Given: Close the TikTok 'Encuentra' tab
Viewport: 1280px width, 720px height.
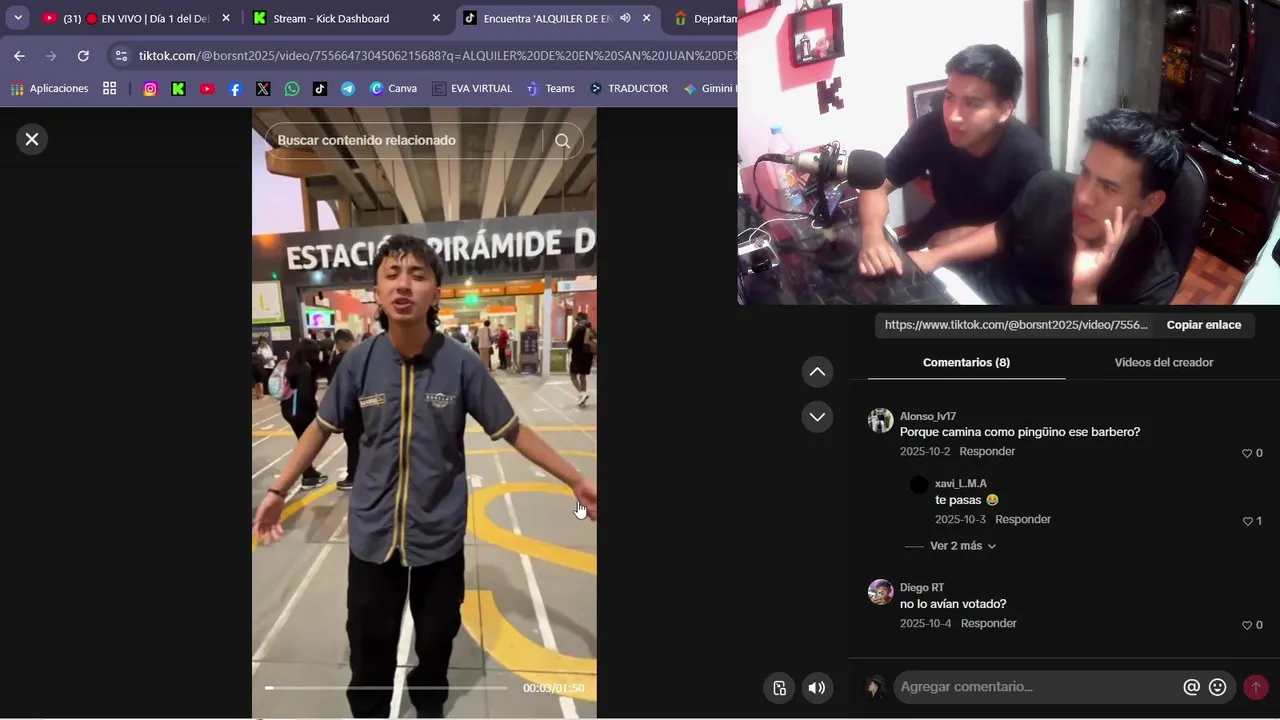Looking at the screenshot, I should coord(646,18).
